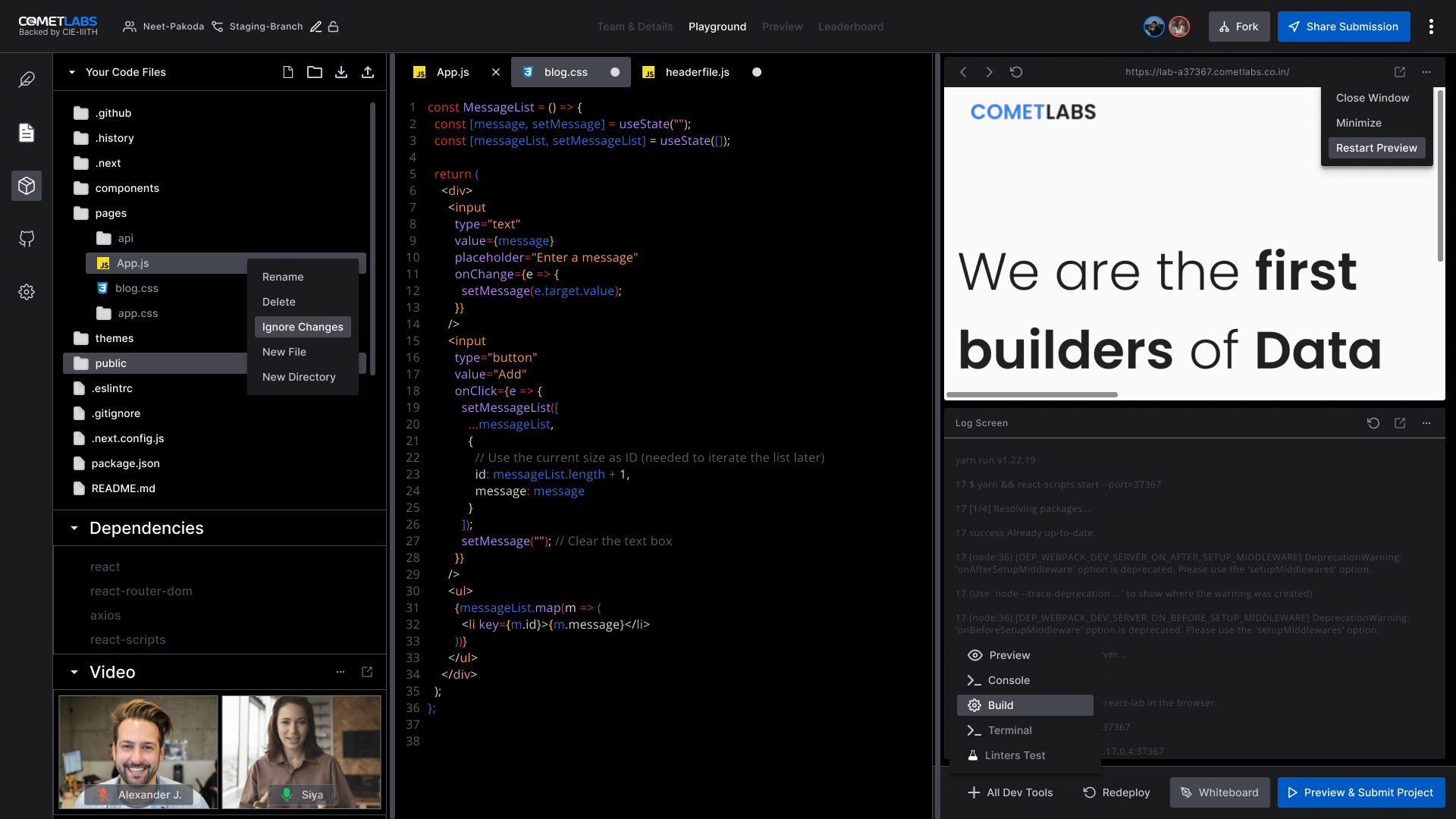Open the Team & Details tab
Image resolution: width=1456 pixels, height=819 pixels.
point(635,27)
